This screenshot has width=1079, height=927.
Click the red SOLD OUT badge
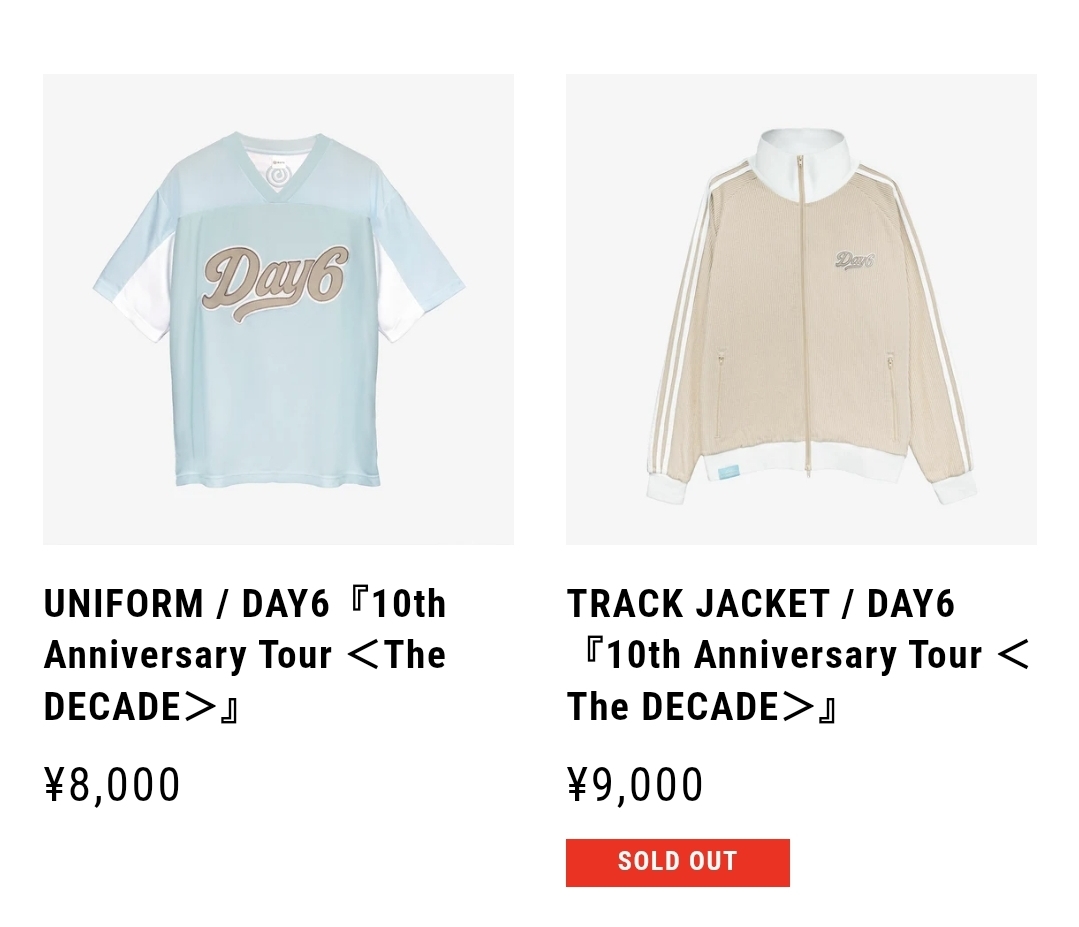(677, 862)
